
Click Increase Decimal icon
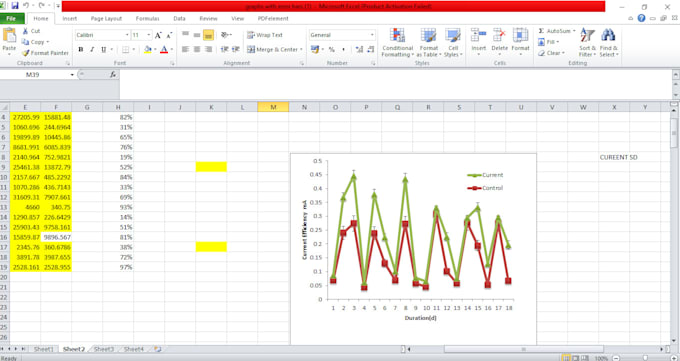point(359,49)
